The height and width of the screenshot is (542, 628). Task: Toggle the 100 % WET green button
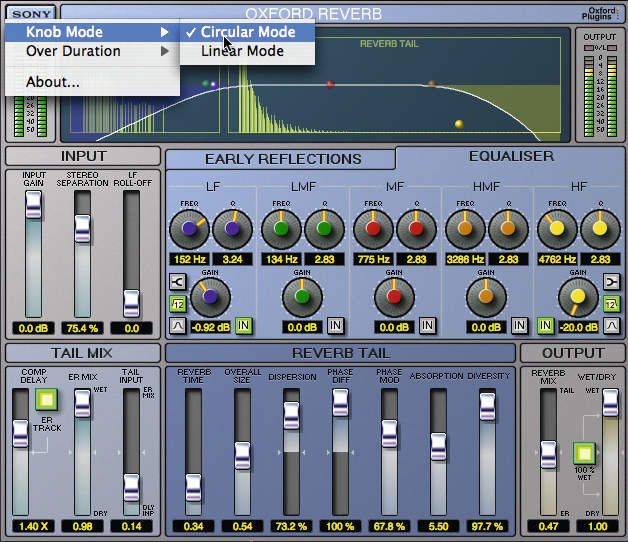click(584, 453)
